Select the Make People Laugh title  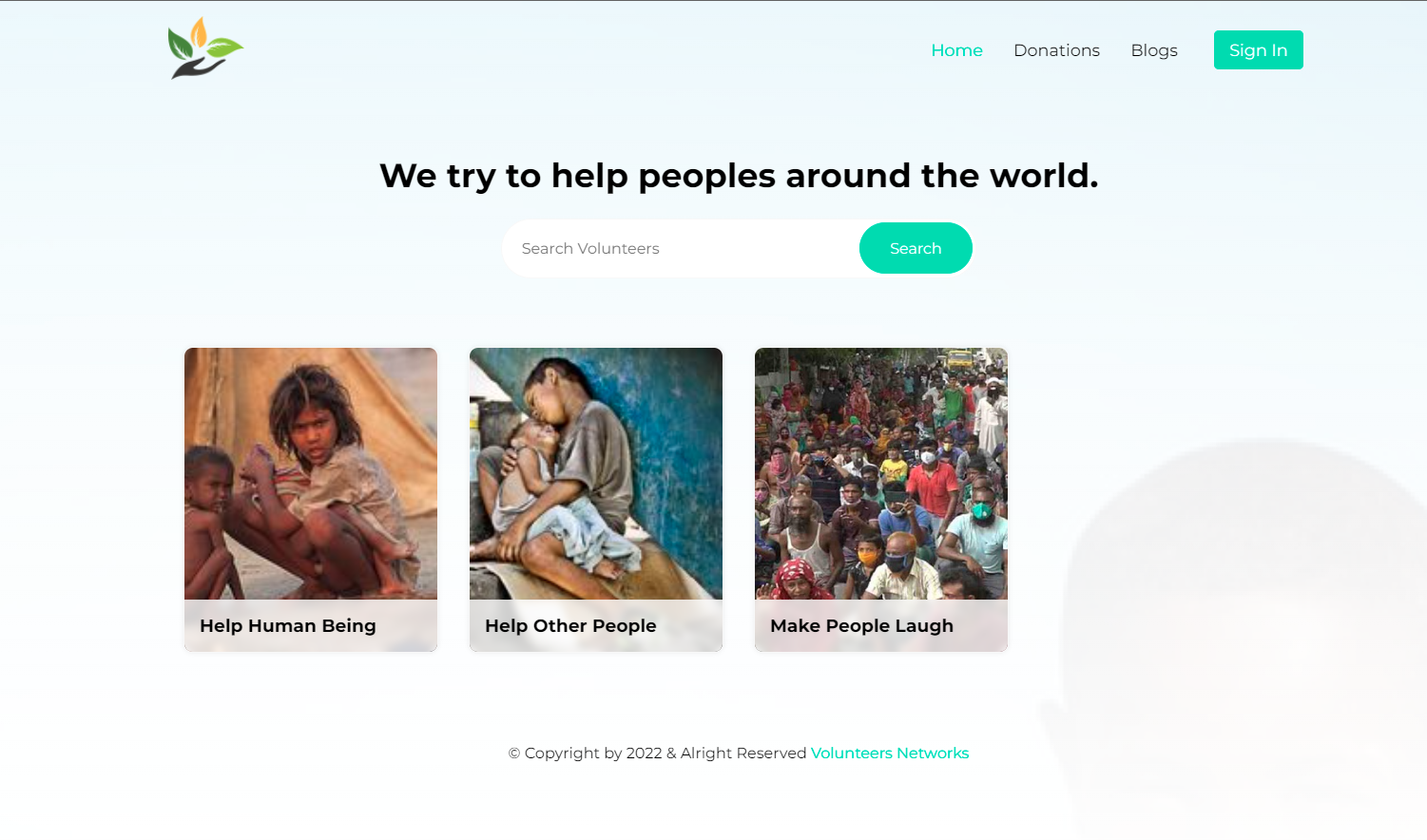(x=861, y=625)
